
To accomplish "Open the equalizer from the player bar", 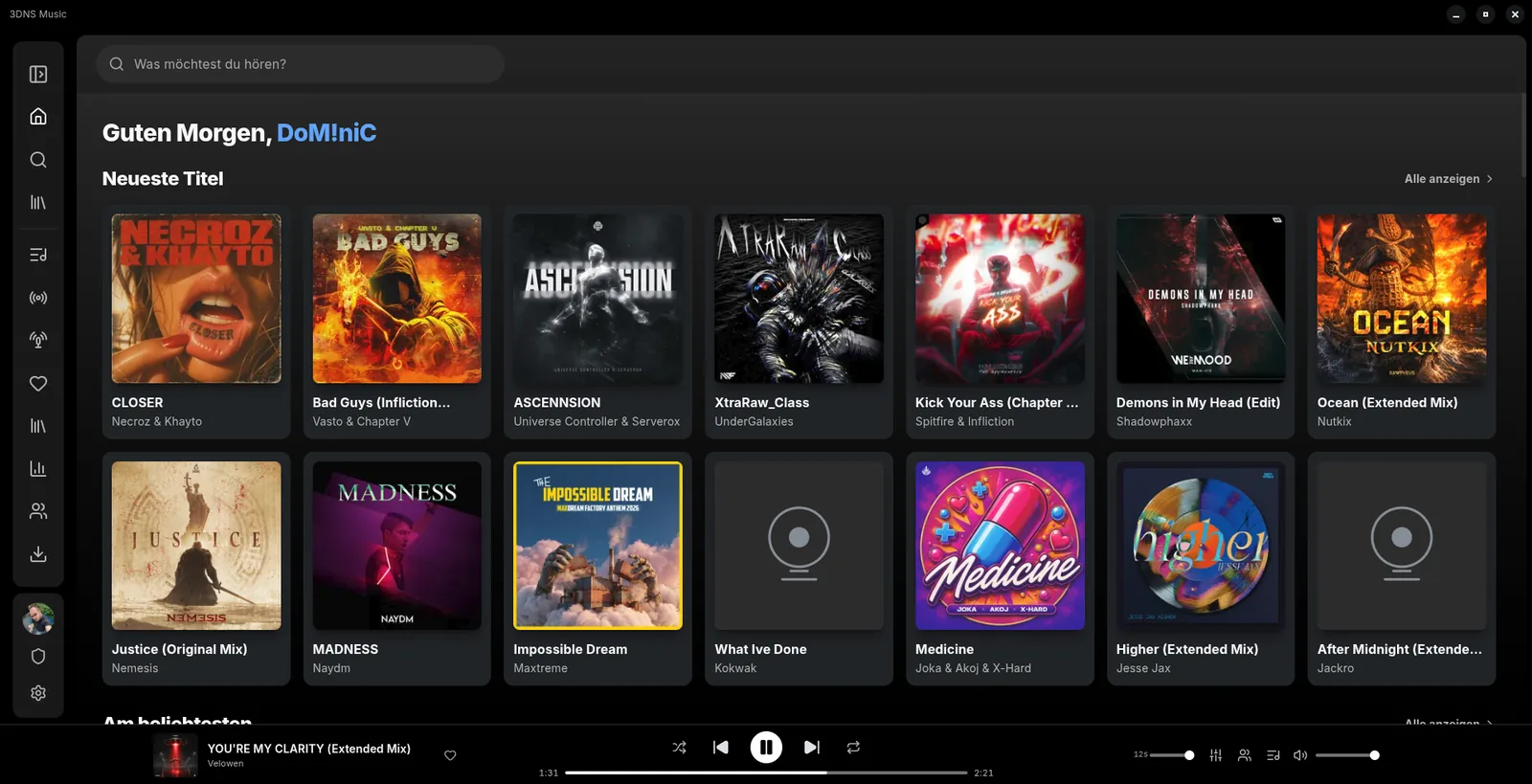I will coord(1216,755).
